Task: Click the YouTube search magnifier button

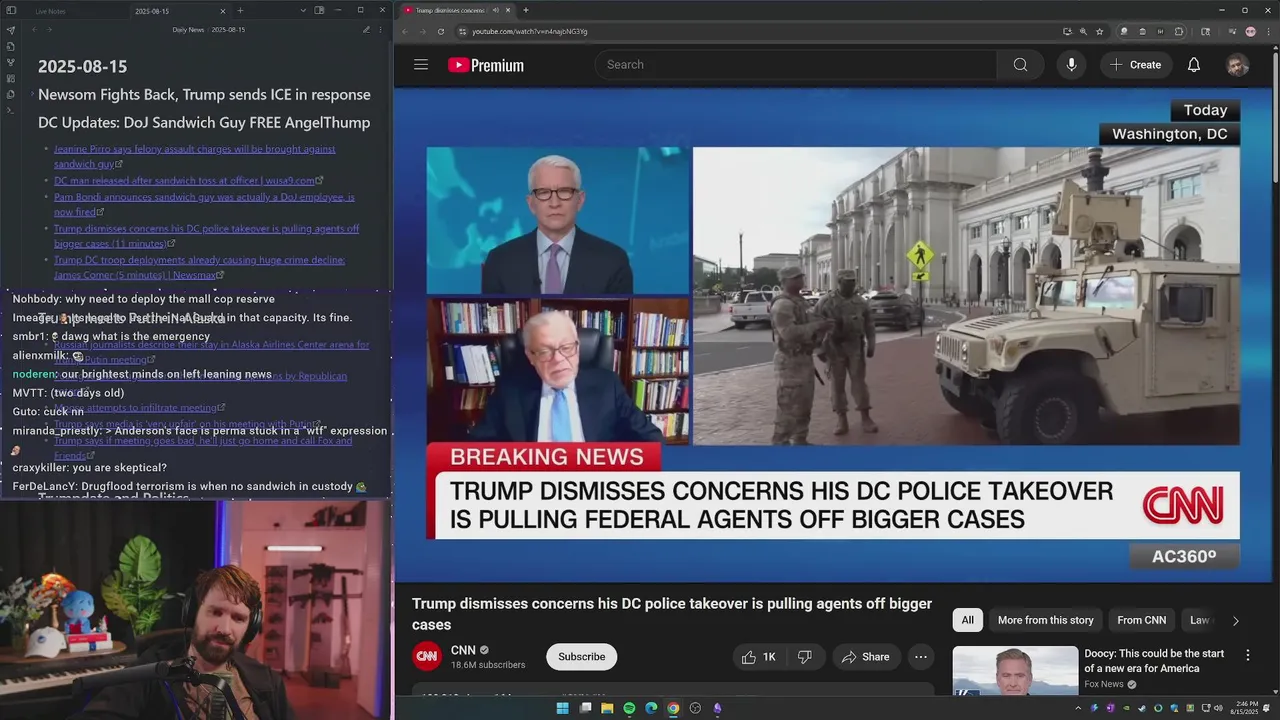Action: point(1020,65)
